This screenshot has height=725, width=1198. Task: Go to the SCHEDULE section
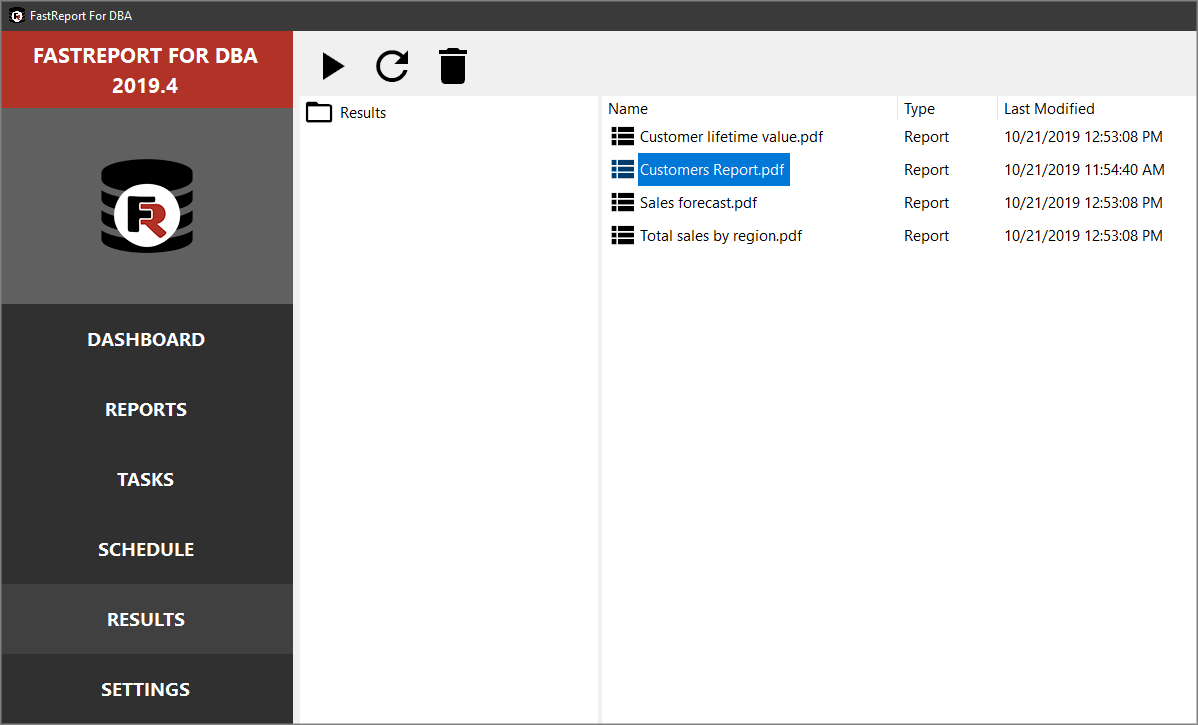[x=146, y=549]
